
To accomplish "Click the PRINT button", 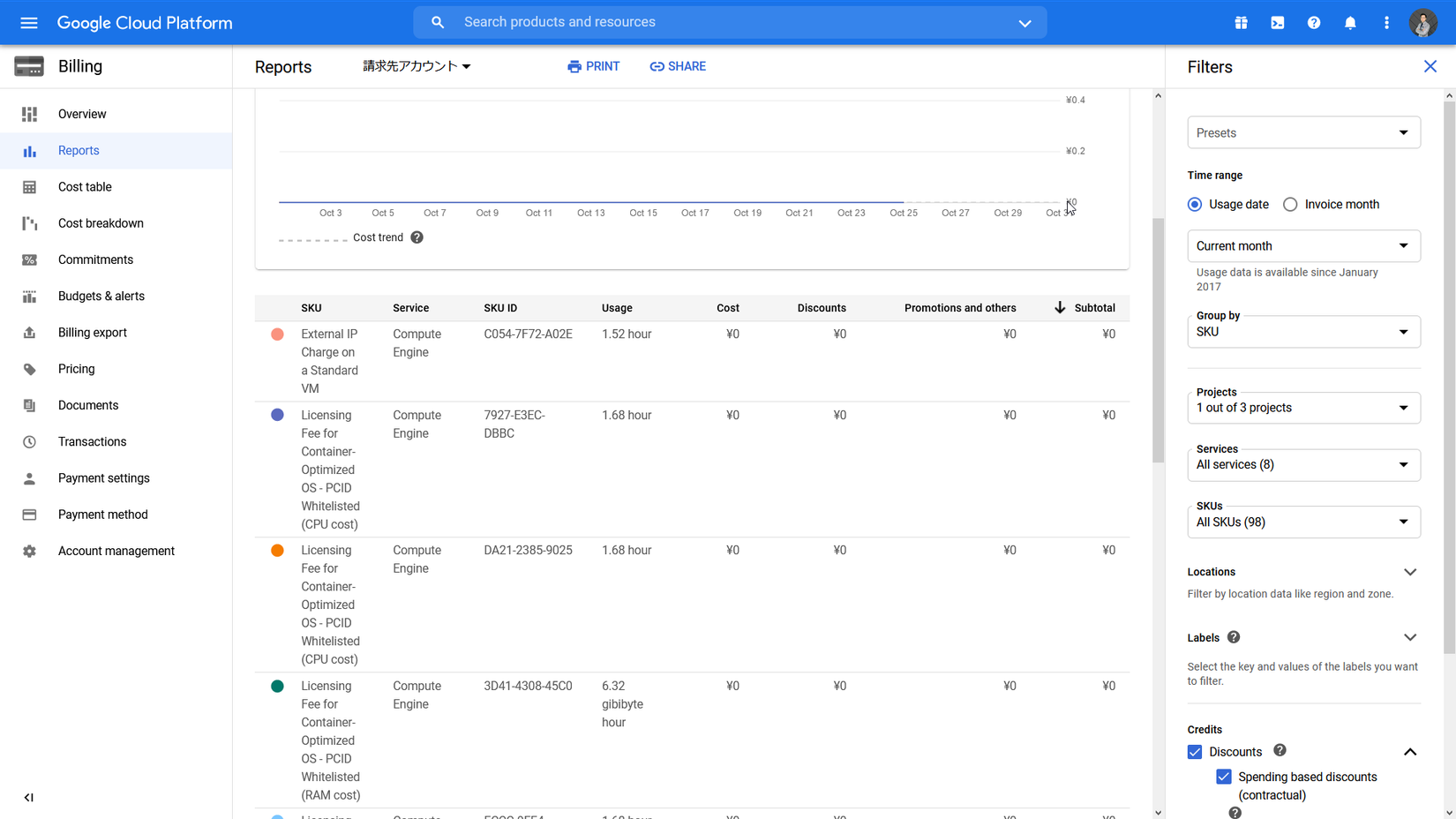I will click(x=594, y=66).
